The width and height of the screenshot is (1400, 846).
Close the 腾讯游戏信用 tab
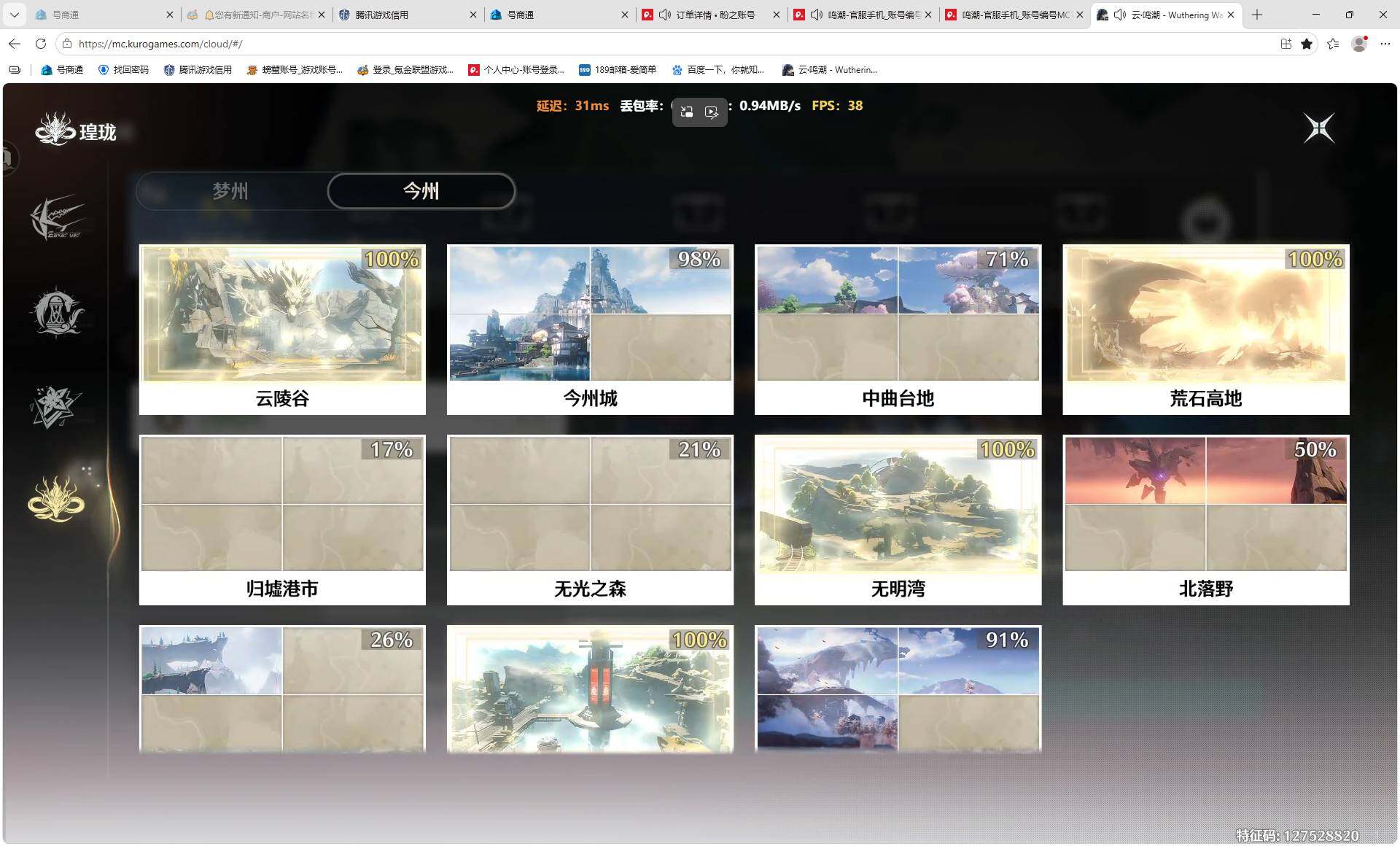(472, 15)
